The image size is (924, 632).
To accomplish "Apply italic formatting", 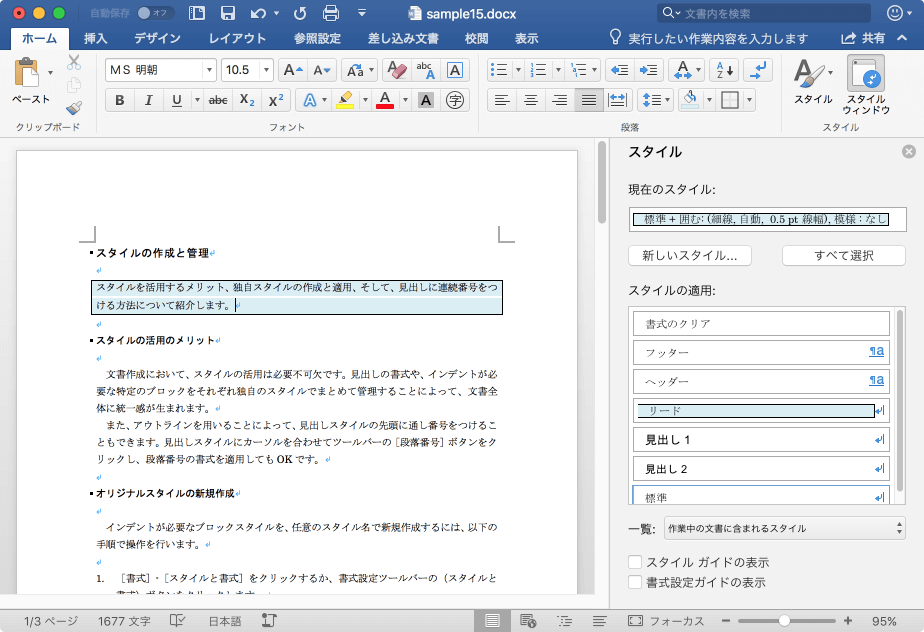I will (149, 100).
